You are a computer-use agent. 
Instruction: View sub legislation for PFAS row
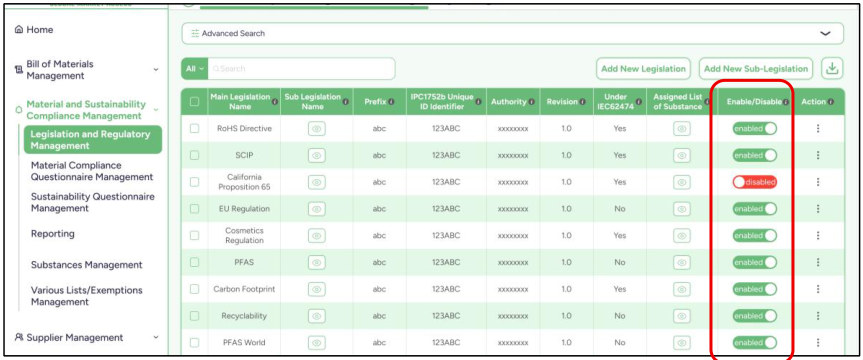click(316, 263)
